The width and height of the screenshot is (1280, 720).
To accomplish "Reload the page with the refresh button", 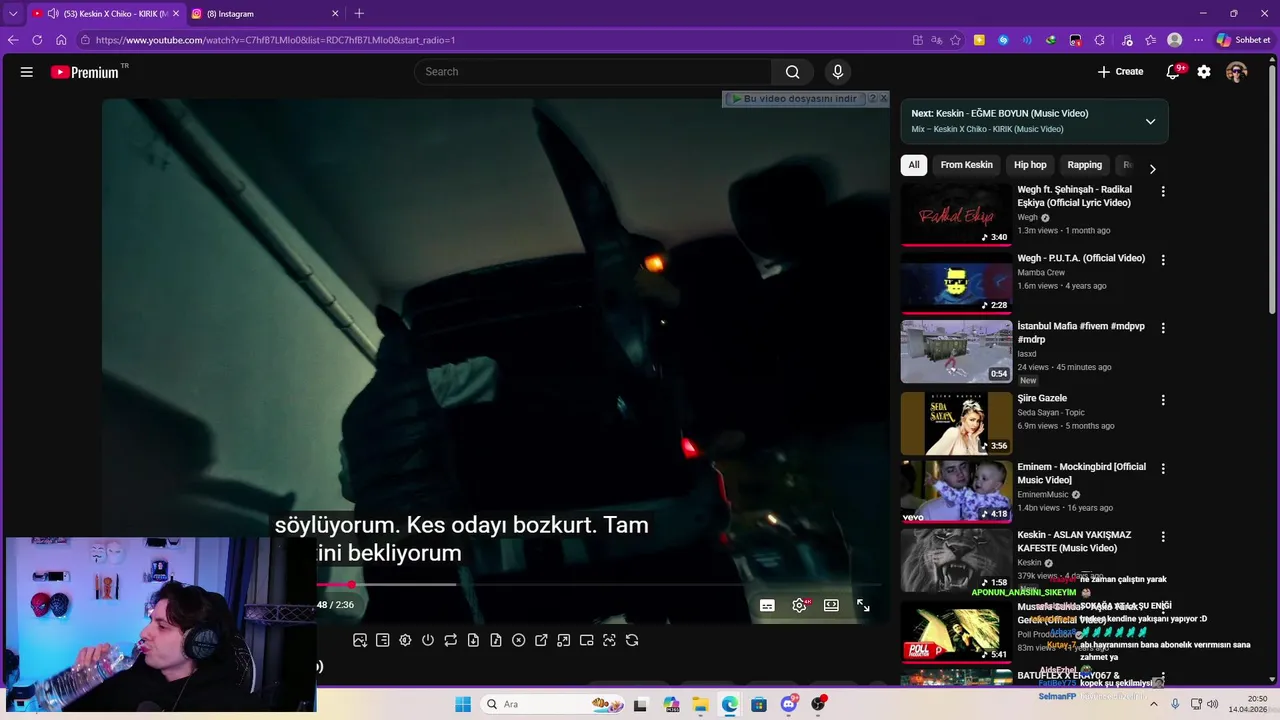I will 37,40.
